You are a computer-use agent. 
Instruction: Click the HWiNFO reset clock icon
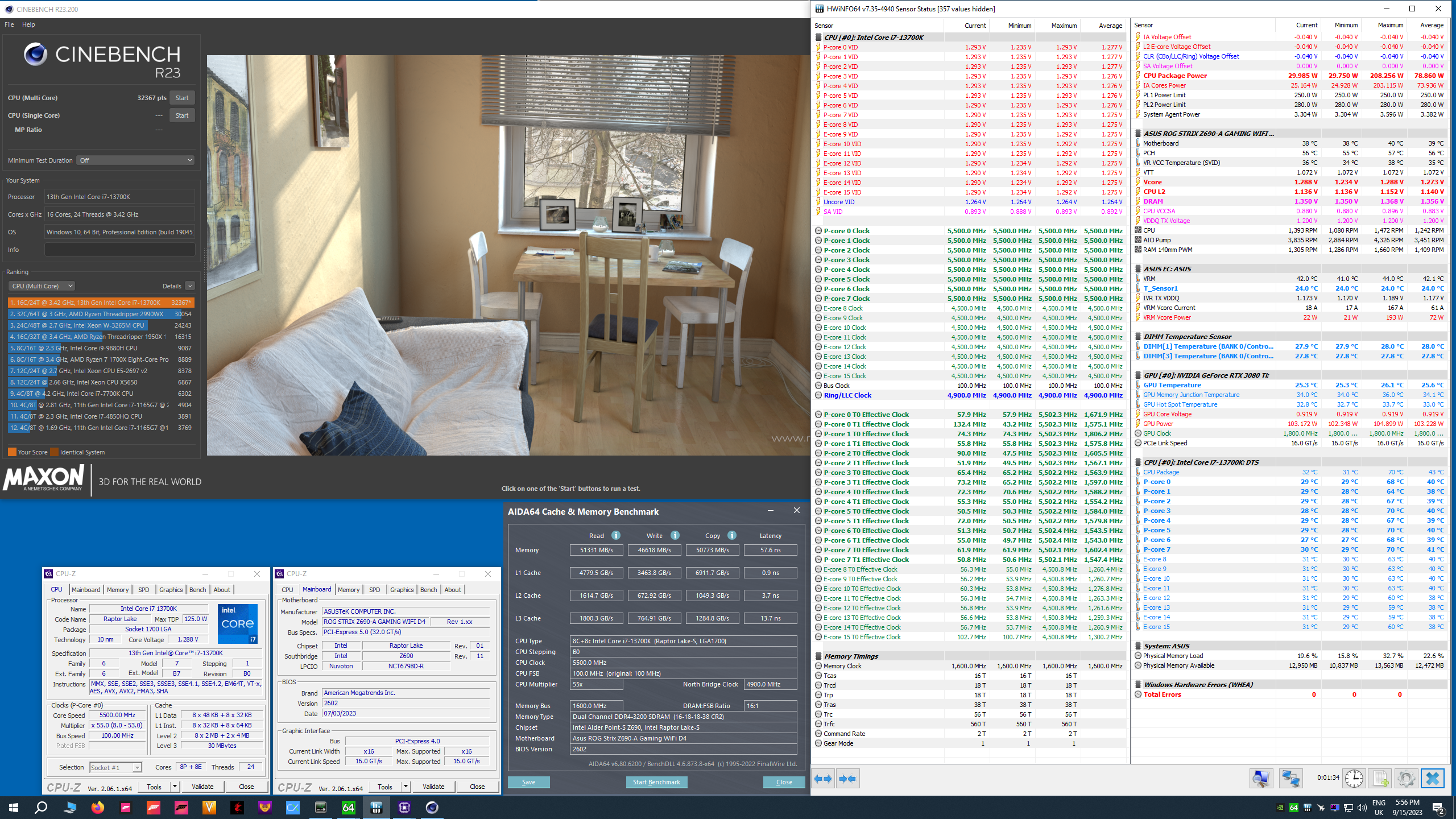pyautogui.click(x=1354, y=778)
